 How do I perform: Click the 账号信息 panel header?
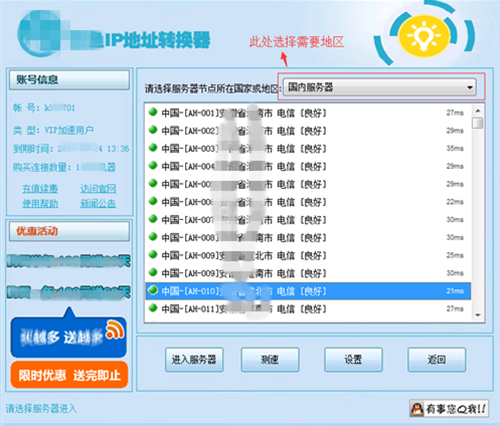coord(69,80)
